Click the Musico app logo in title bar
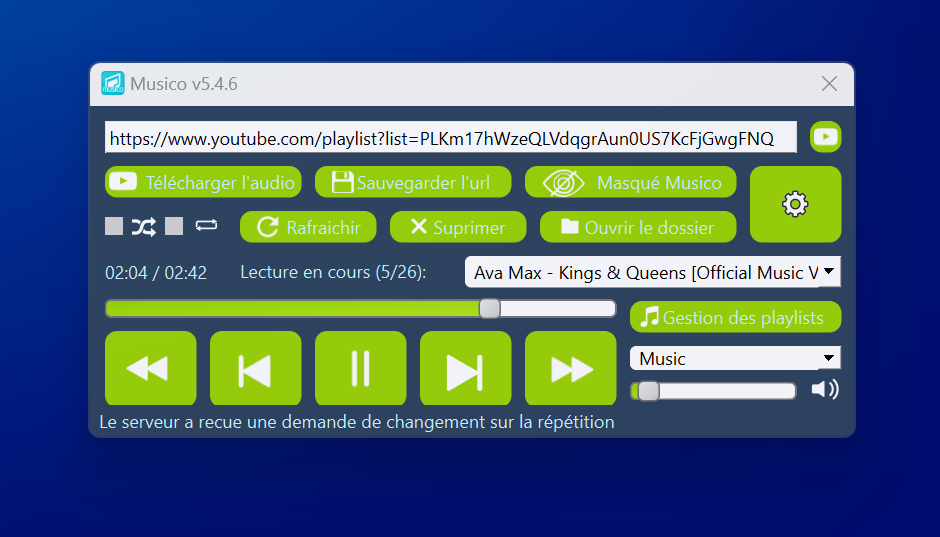Image resolution: width=940 pixels, height=537 pixels. 113,83
